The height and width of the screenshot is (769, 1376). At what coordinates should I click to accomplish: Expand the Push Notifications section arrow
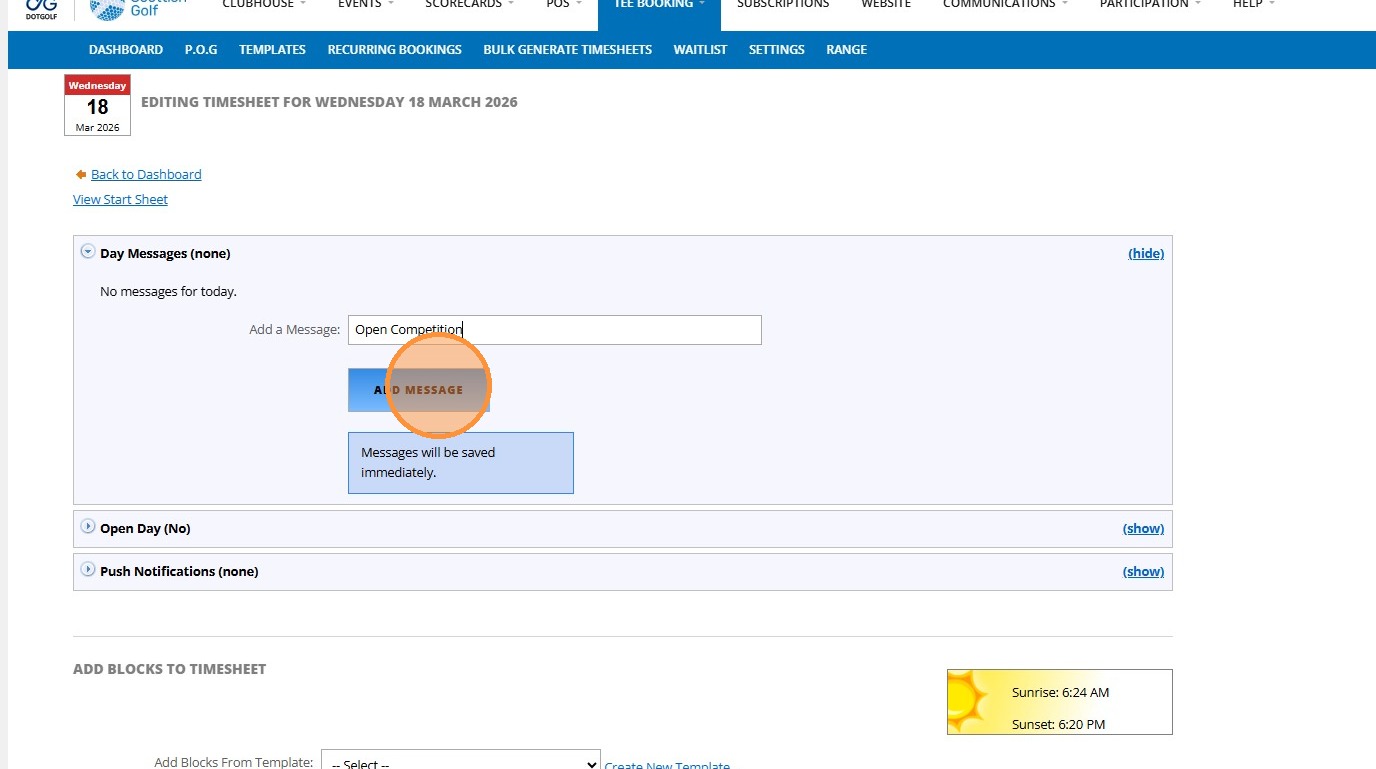(x=88, y=570)
